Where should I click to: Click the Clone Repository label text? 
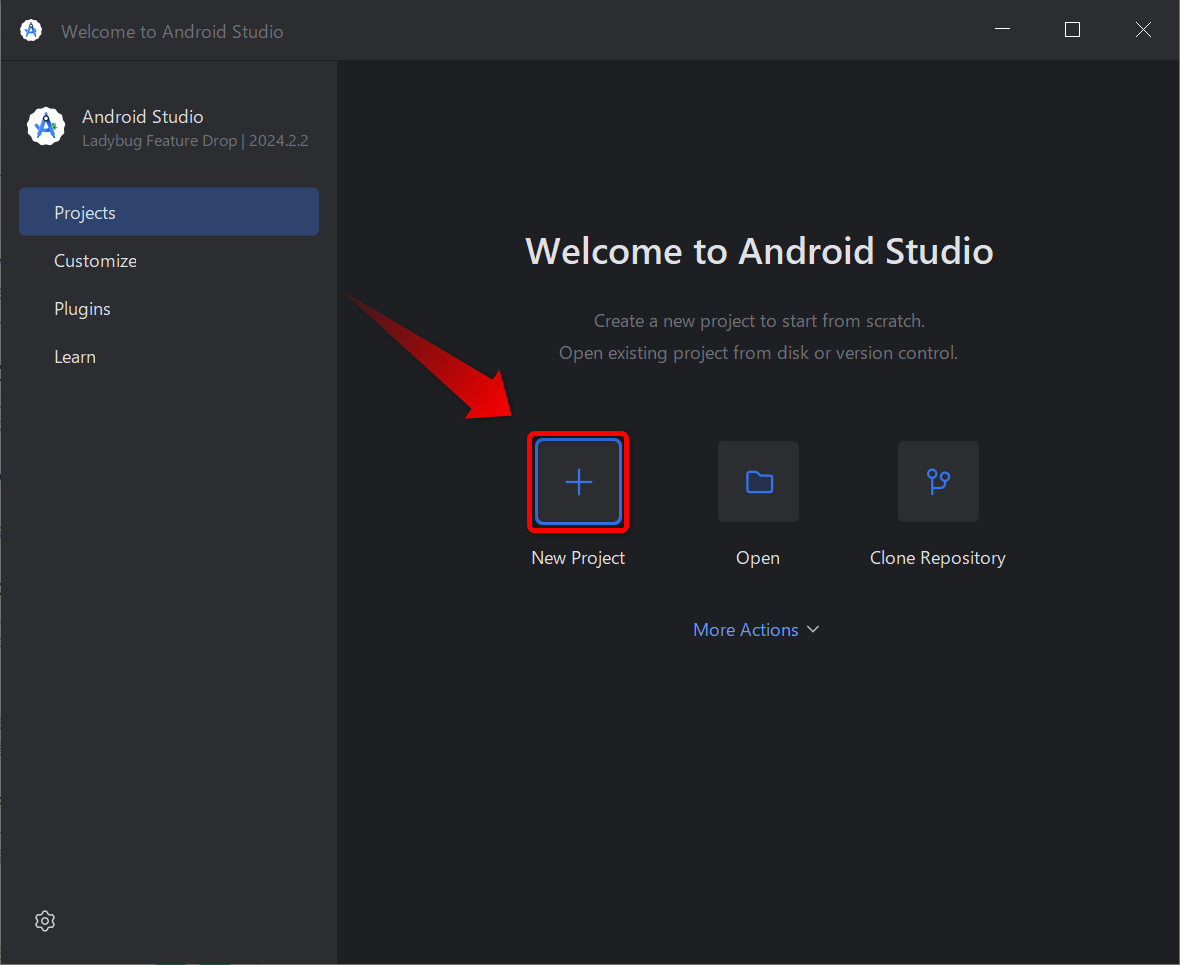click(x=938, y=557)
